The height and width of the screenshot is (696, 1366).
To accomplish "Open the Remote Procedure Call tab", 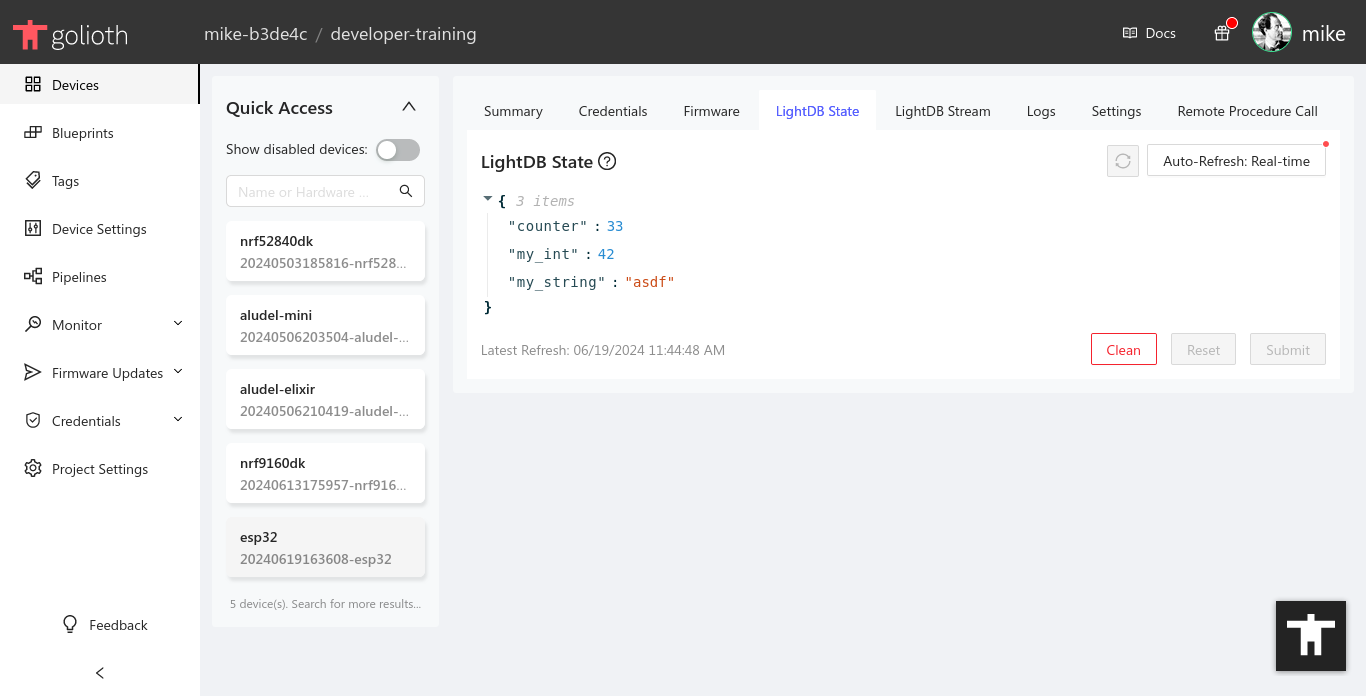I will (x=1247, y=111).
